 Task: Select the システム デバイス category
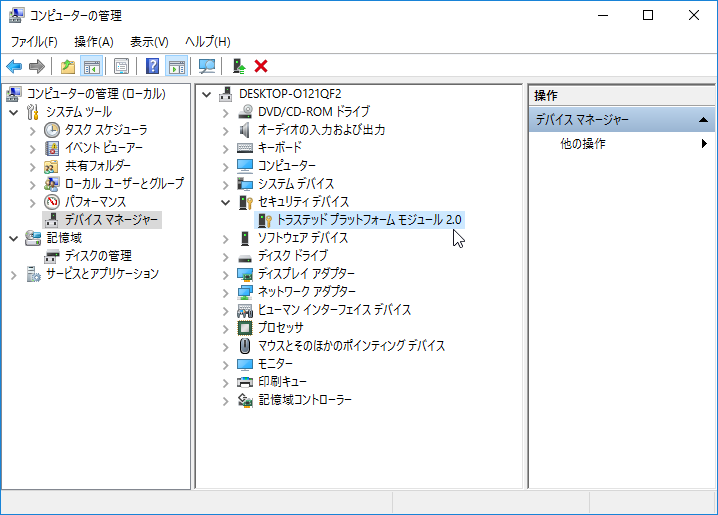(296, 184)
